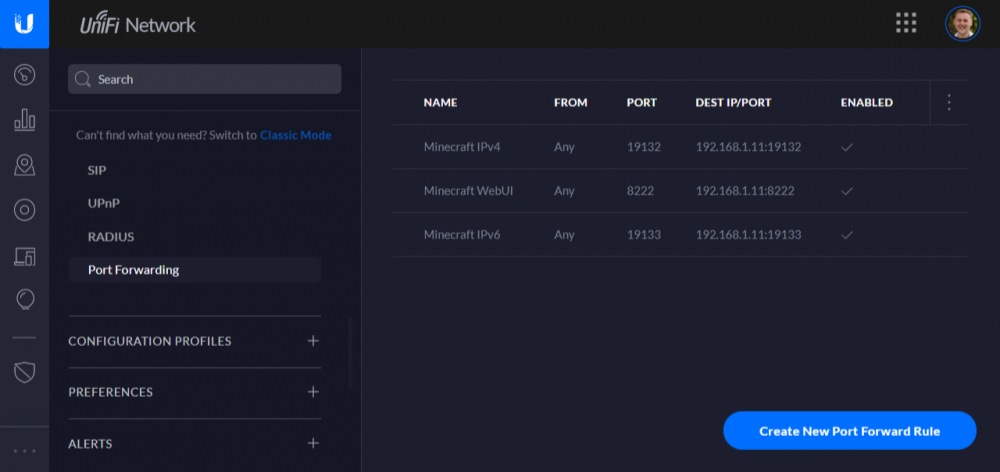
Task: Open the Minecraft WebUI rule
Action: 469,191
